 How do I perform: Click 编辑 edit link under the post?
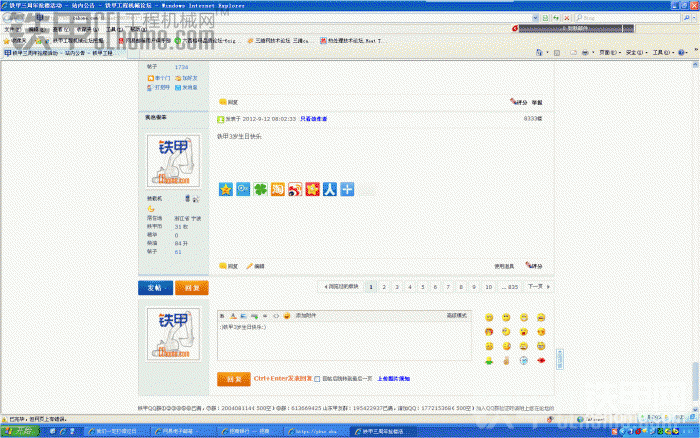point(258,266)
